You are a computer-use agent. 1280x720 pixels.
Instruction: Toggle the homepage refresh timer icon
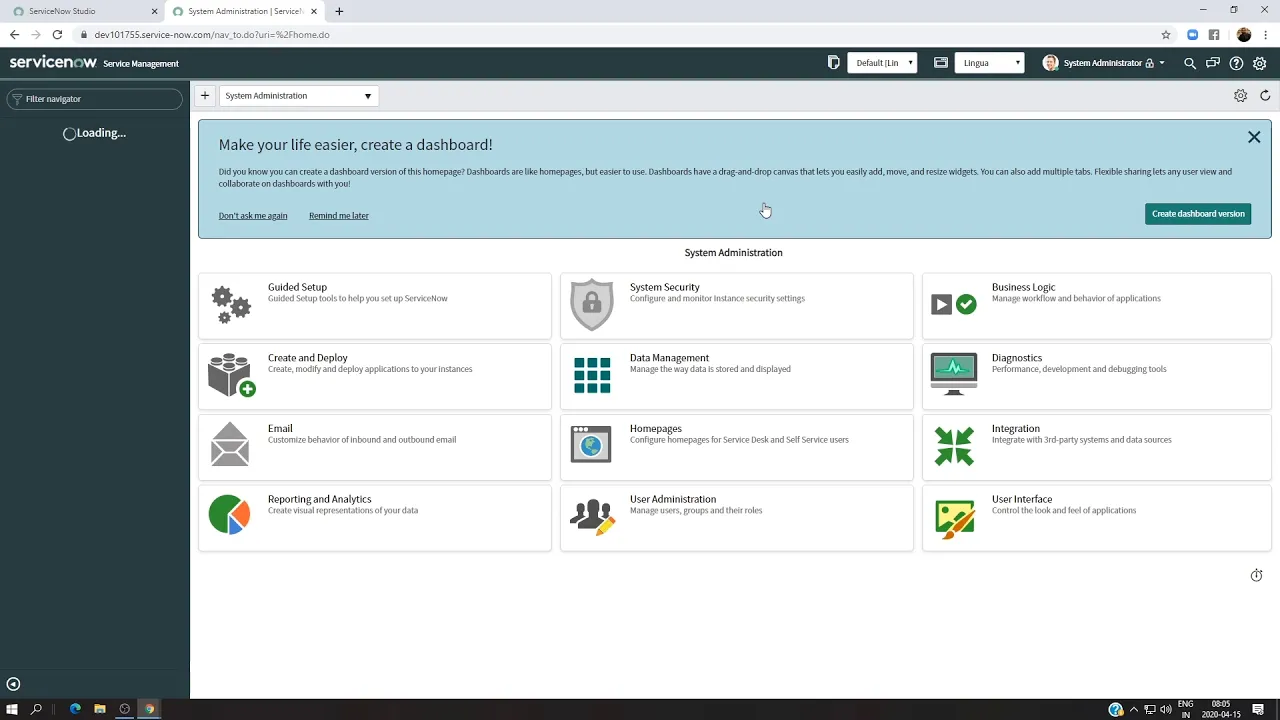click(1256, 575)
